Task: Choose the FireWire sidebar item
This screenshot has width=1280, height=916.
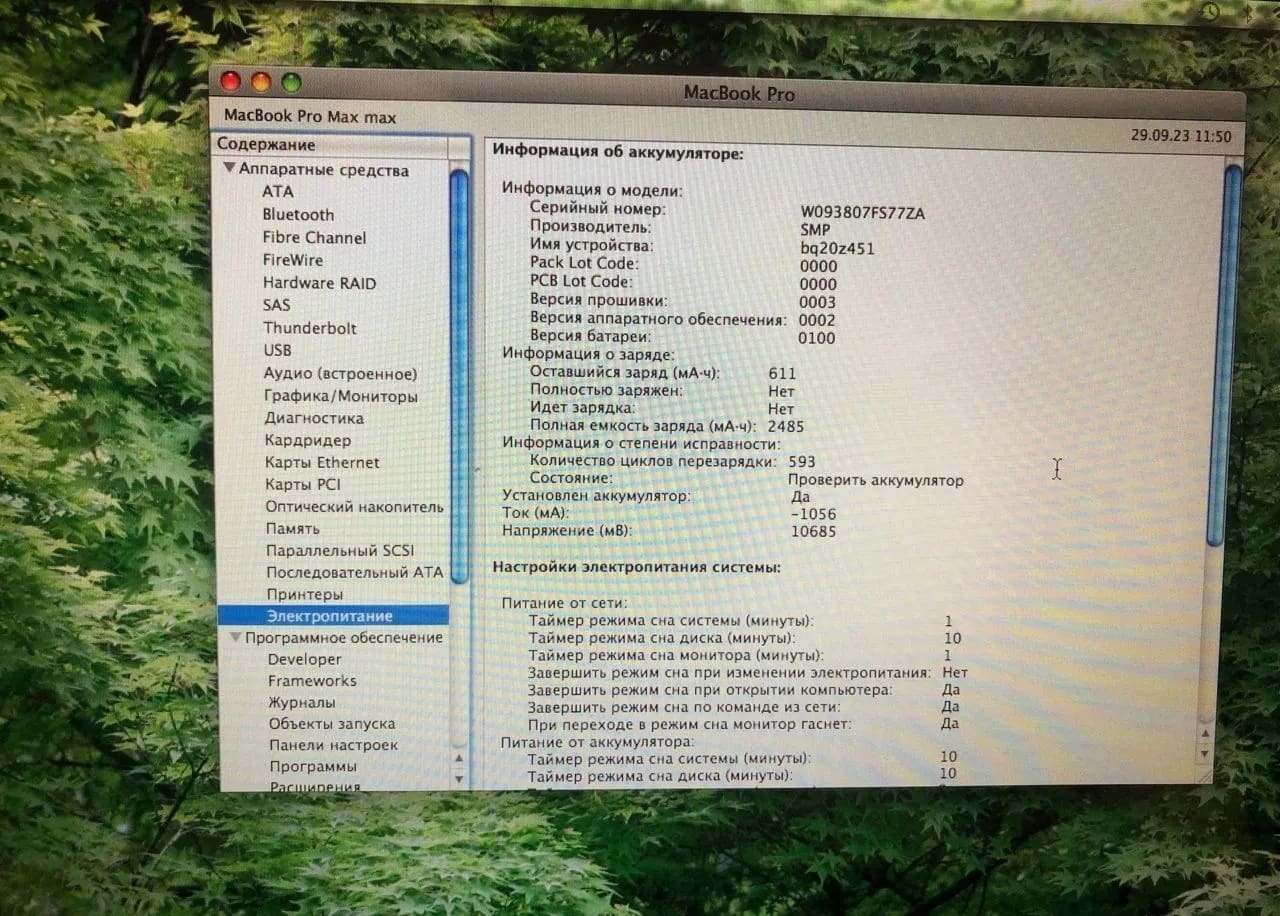Action: (293, 260)
